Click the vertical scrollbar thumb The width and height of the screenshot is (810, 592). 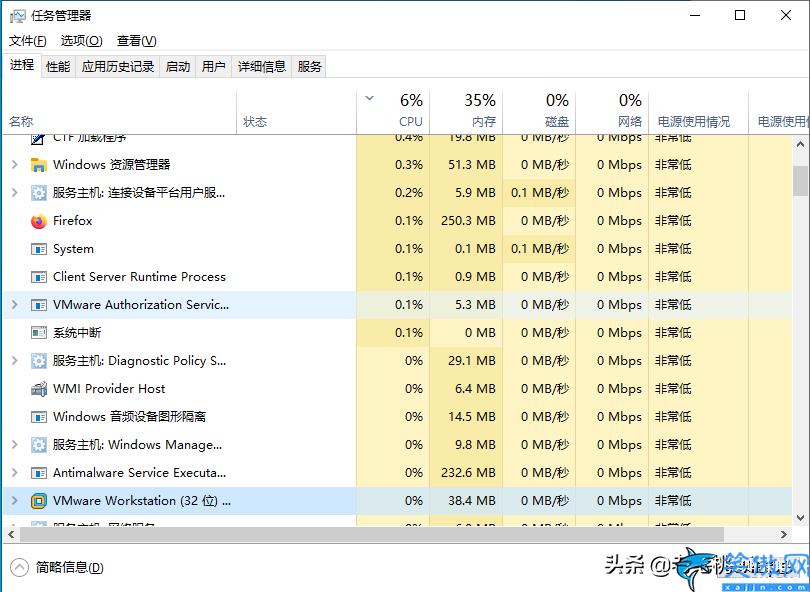(800, 181)
